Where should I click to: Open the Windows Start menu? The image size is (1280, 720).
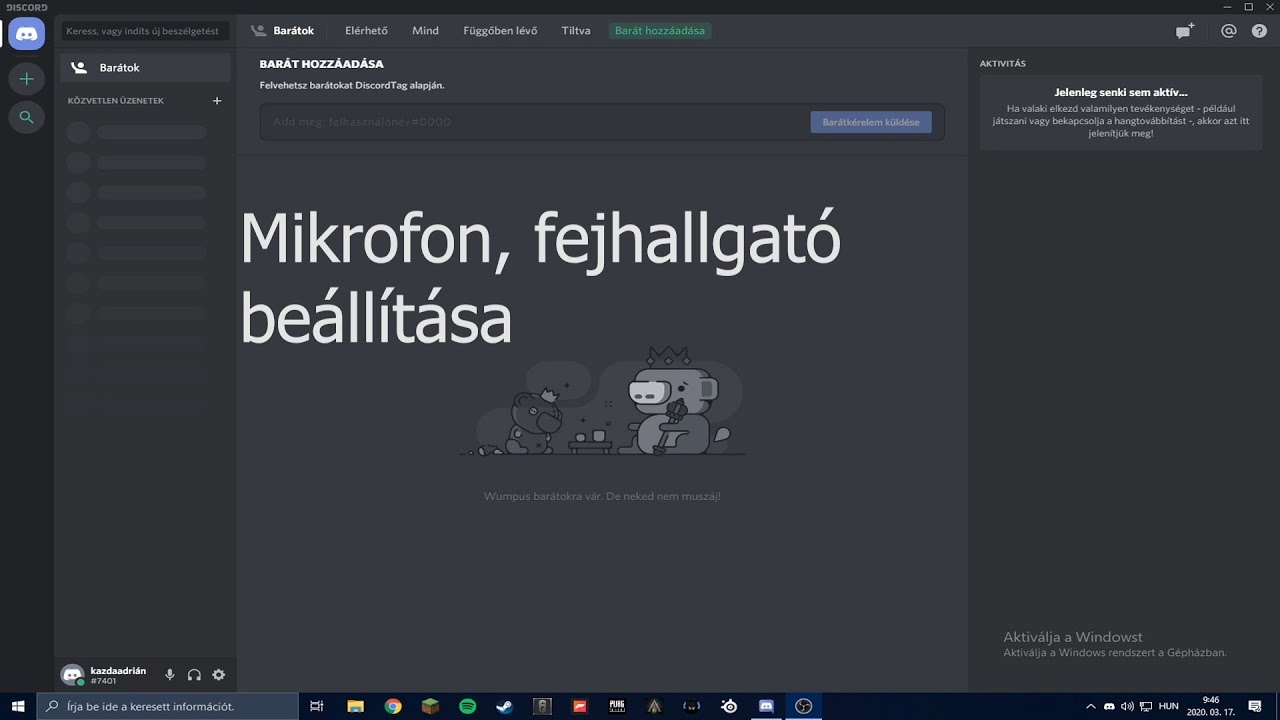[18, 706]
